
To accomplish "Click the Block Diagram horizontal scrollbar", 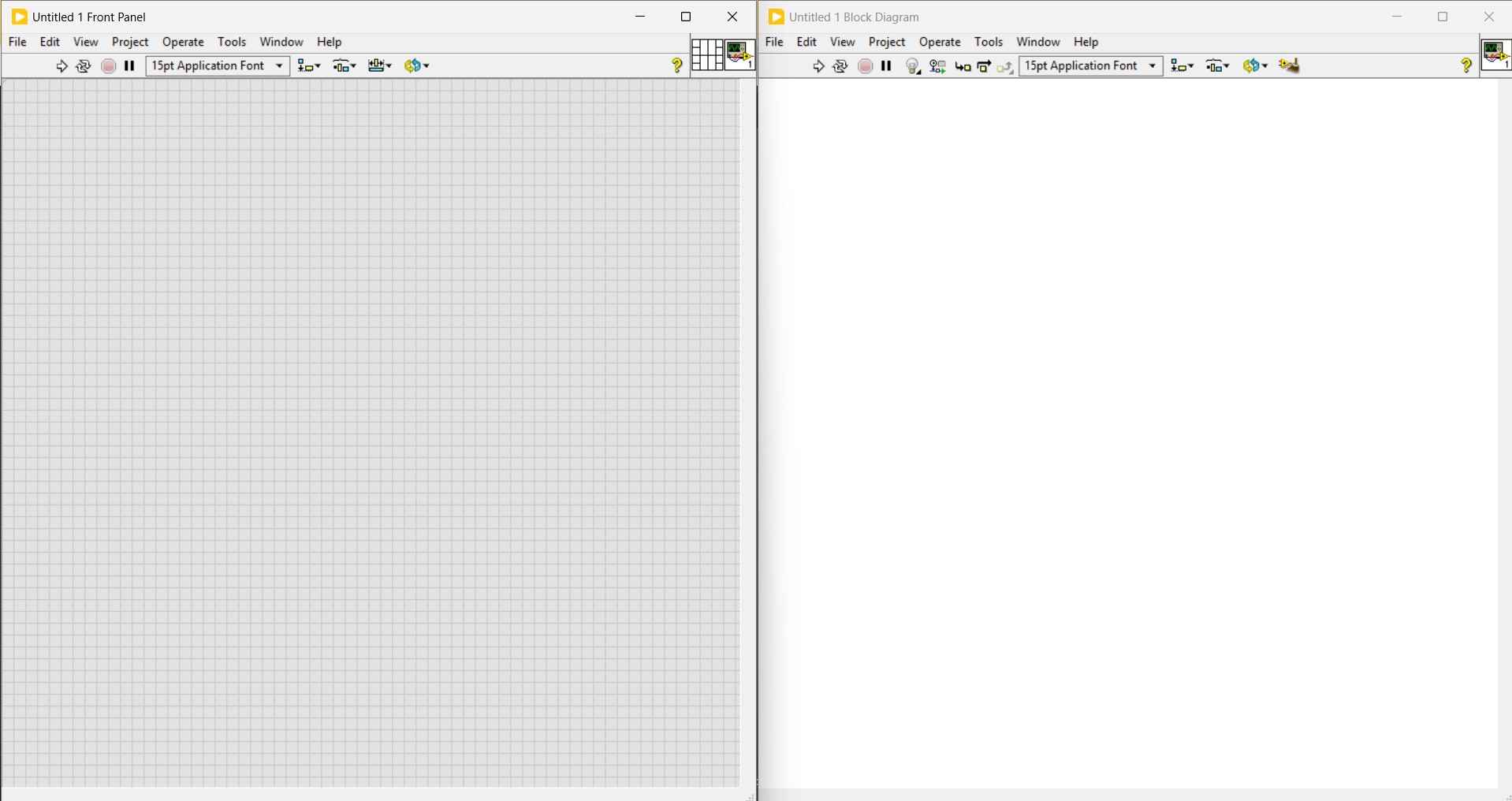I will [1128, 794].
